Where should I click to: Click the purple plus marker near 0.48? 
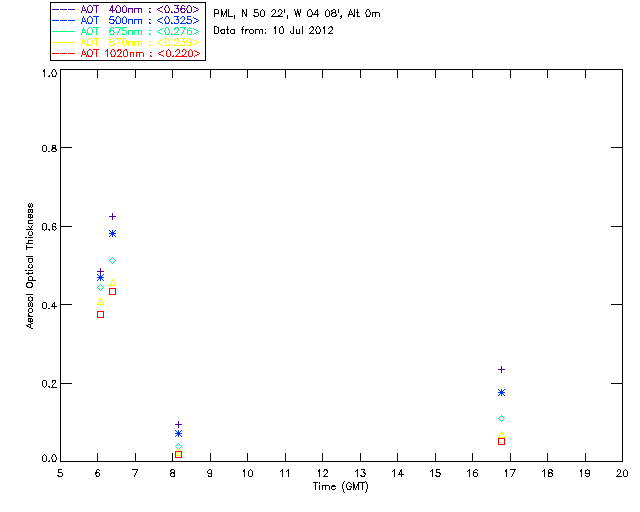pyautogui.click(x=100, y=271)
